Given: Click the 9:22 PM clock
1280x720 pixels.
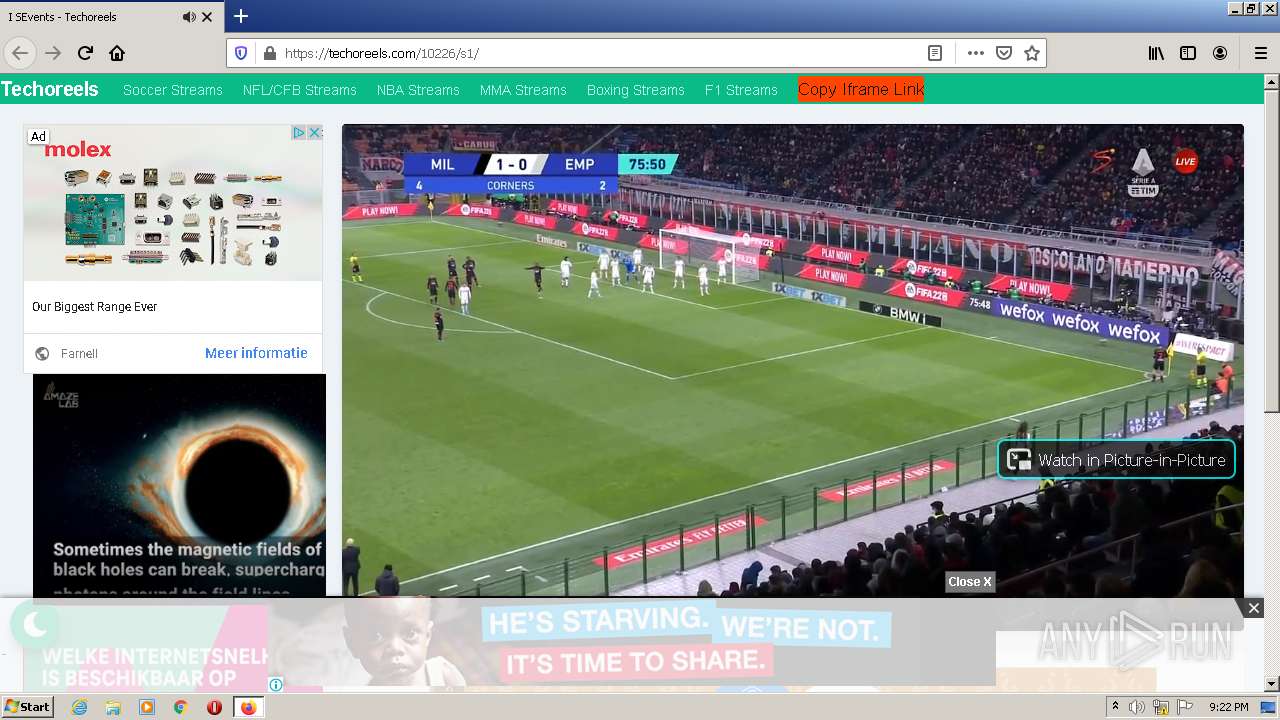Looking at the screenshot, I should (x=1228, y=707).
